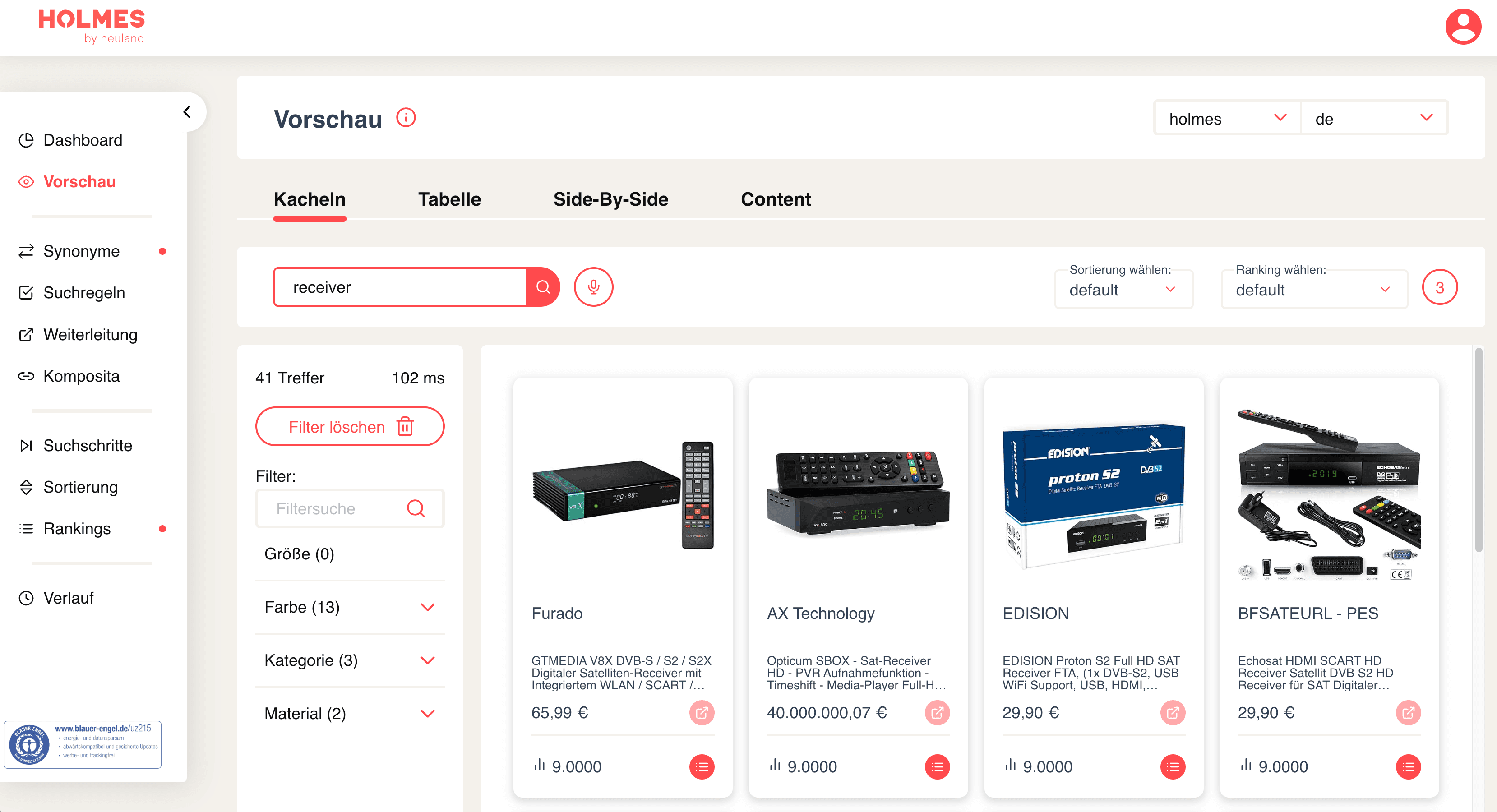
Task: Click the voice search microphone icon
Action: point(593,287)
